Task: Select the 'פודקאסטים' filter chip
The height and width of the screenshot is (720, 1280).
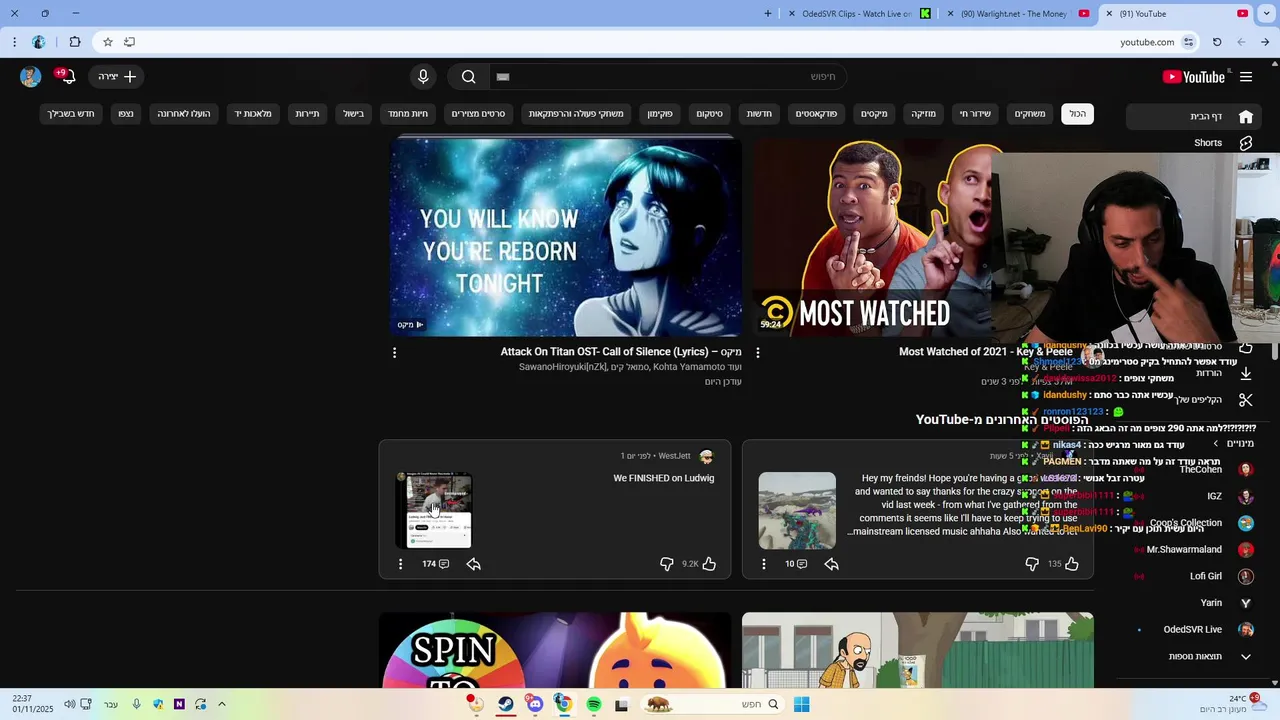Action: coord(816,114)
